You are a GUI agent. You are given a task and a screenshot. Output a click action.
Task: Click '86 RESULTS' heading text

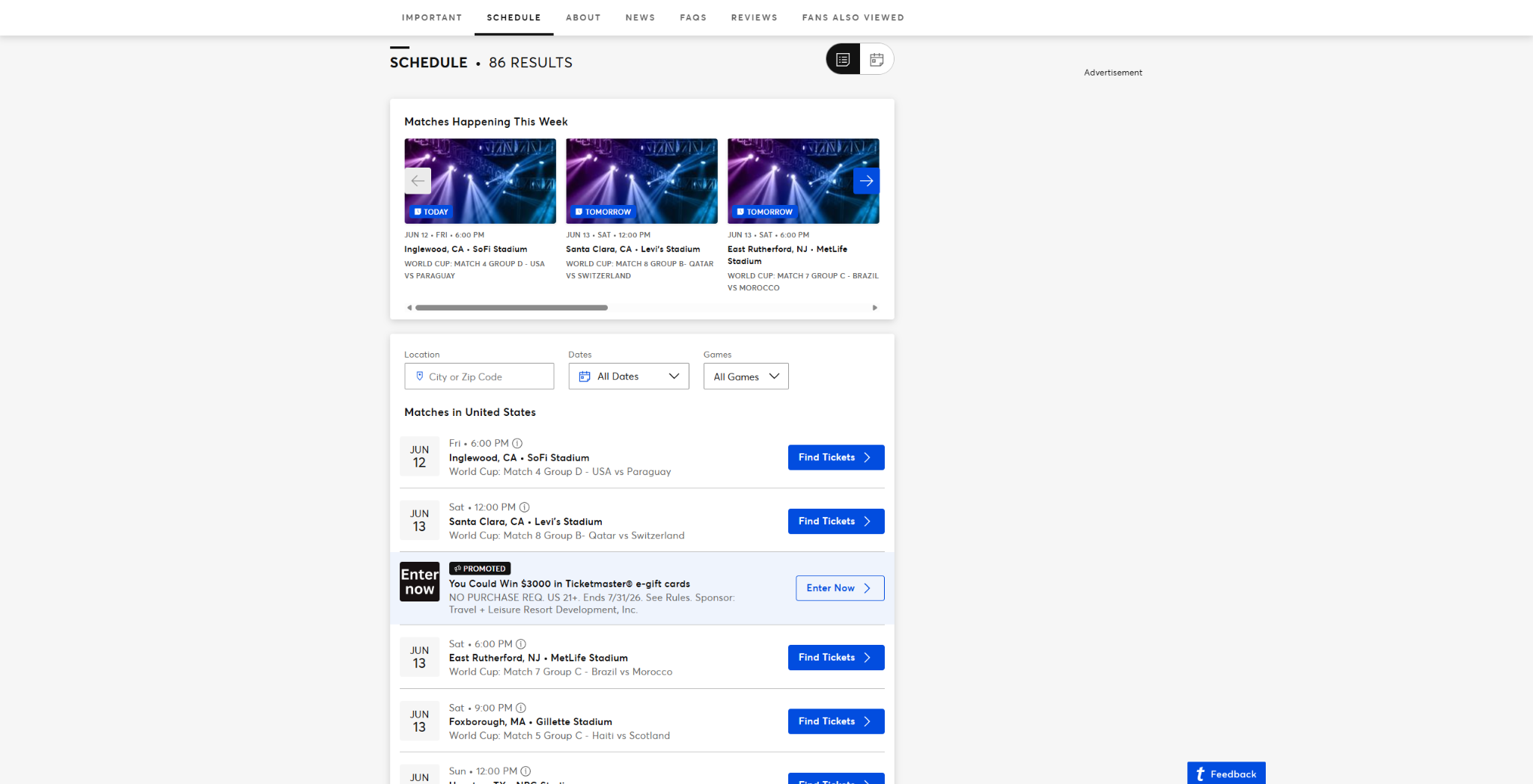[531, 63]
